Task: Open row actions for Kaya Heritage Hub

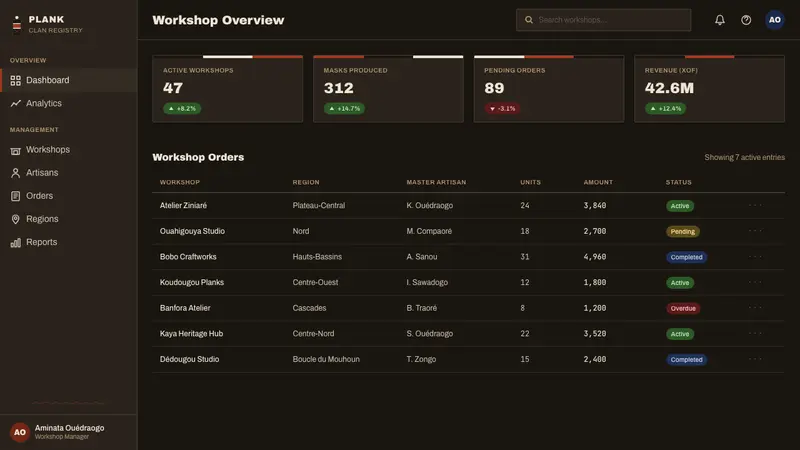Action: (x=755, y=333)
